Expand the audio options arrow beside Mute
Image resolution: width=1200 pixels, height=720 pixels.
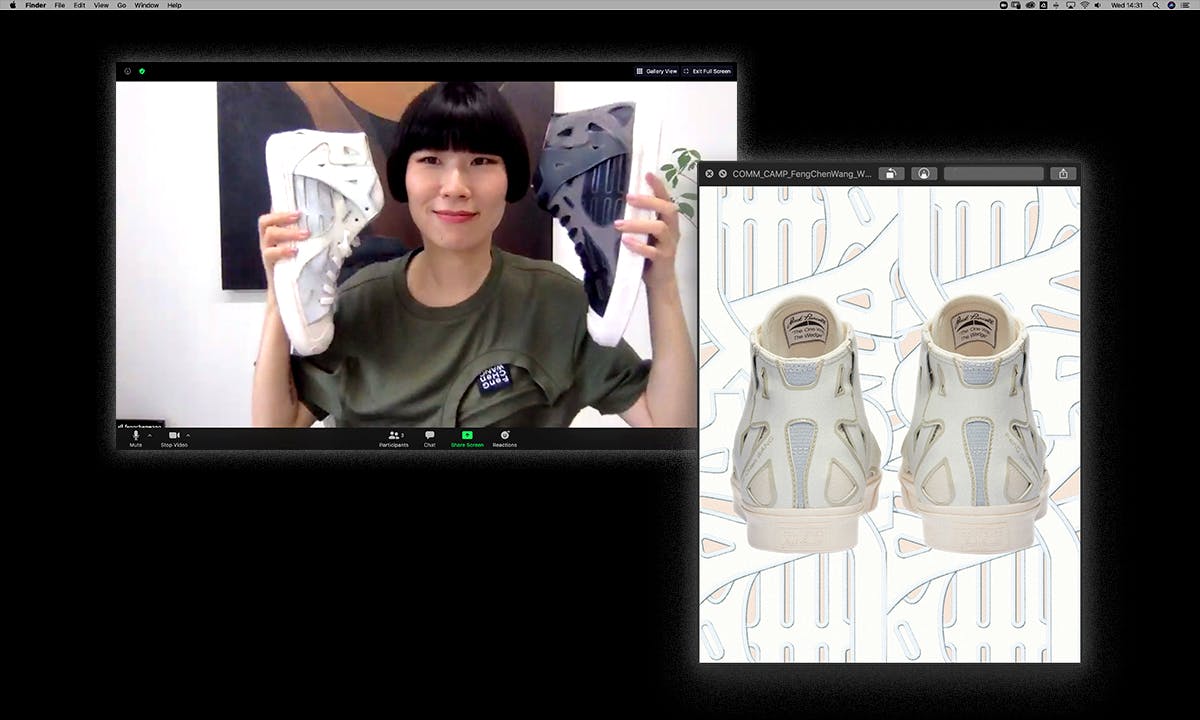pos(150,435)
